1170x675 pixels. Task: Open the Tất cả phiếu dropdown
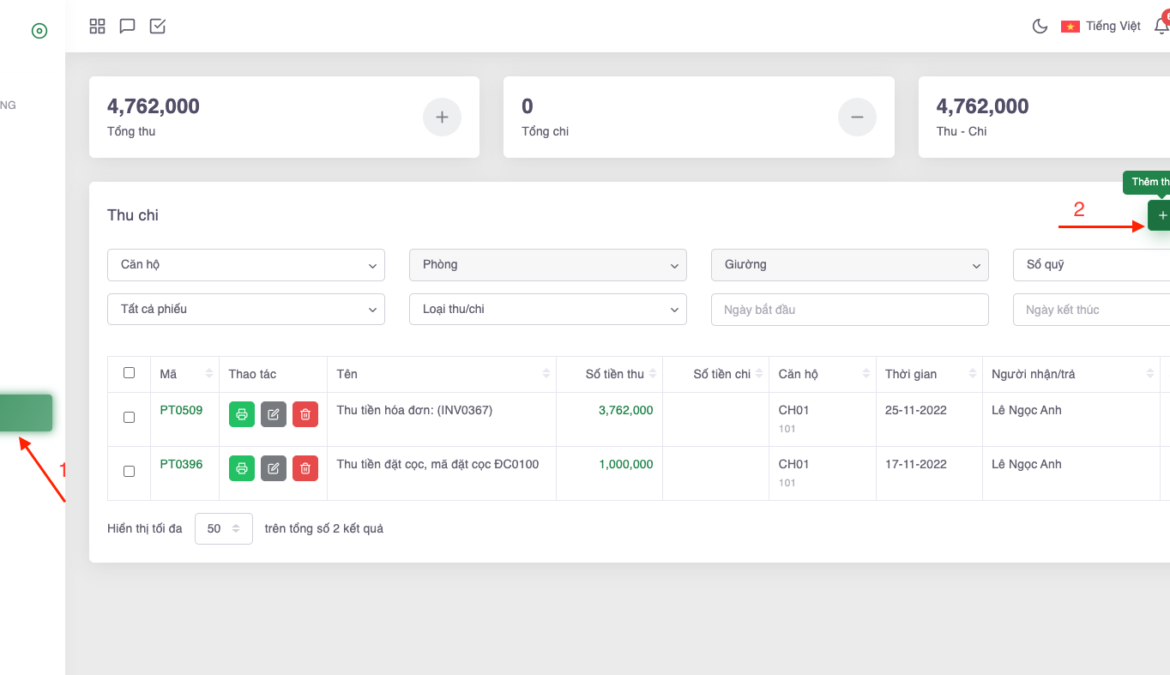245,310
